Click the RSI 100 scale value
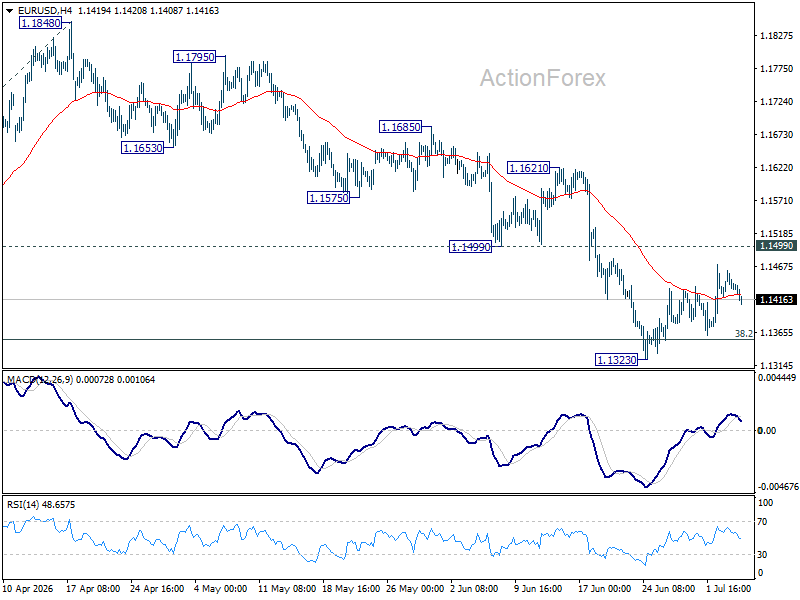This screenshot has height=600, width=800. tap(765, 503)
